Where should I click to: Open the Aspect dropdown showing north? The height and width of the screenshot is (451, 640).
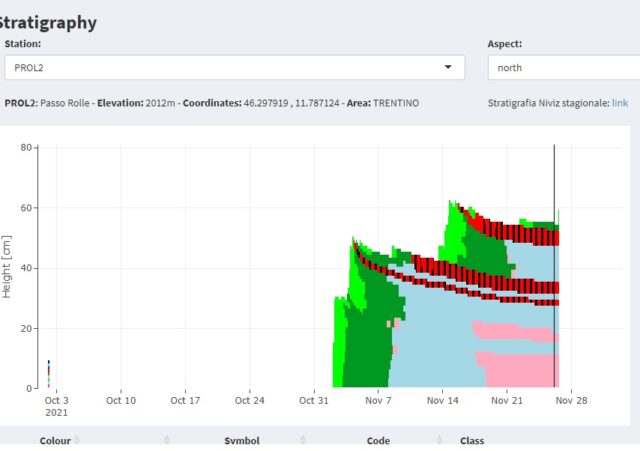click(x=564, y=67)
